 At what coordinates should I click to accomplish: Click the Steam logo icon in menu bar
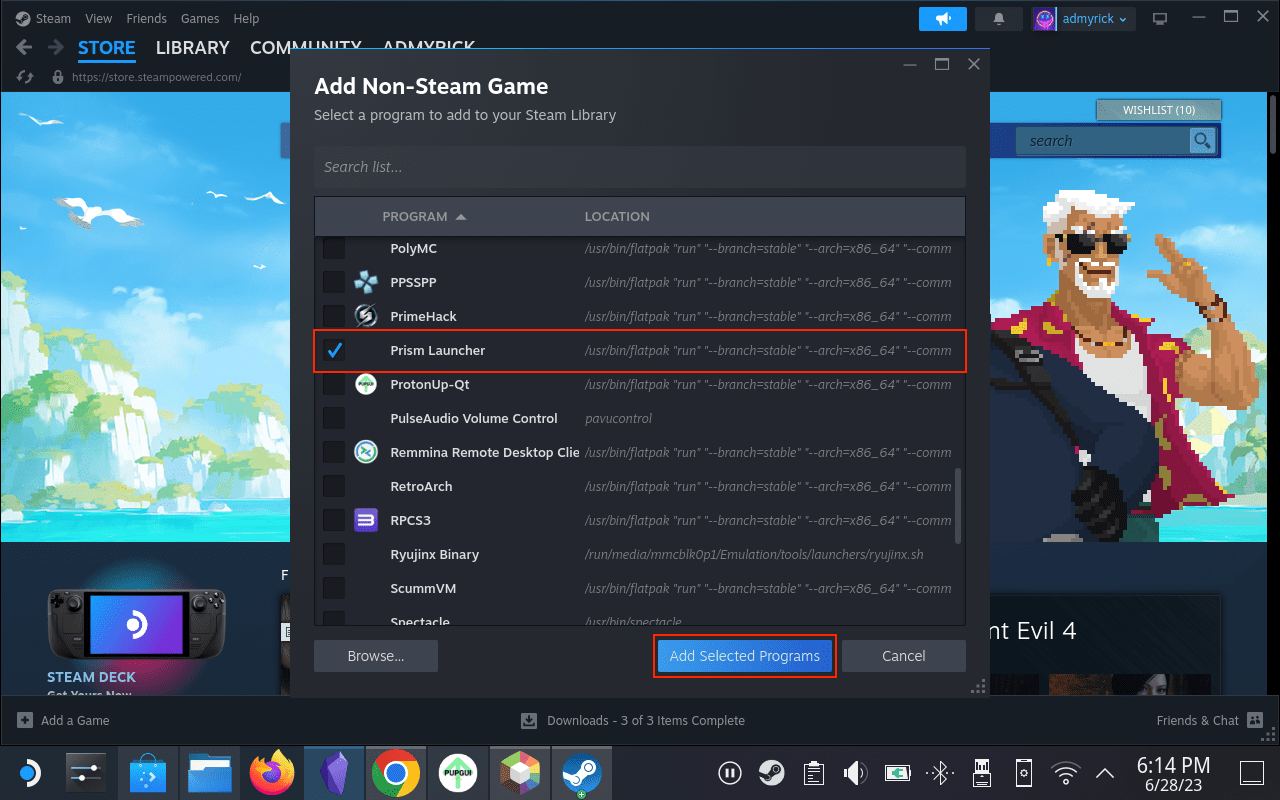point(22,18)
